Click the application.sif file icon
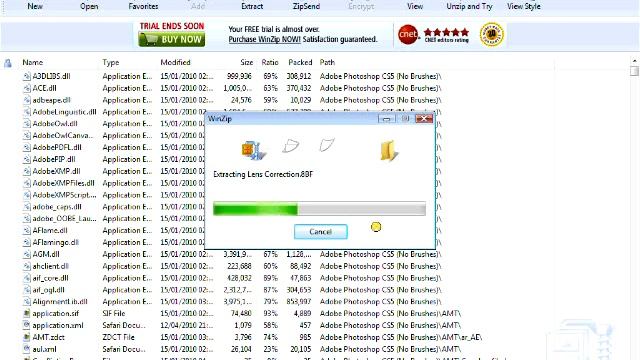 coord(27,313)
